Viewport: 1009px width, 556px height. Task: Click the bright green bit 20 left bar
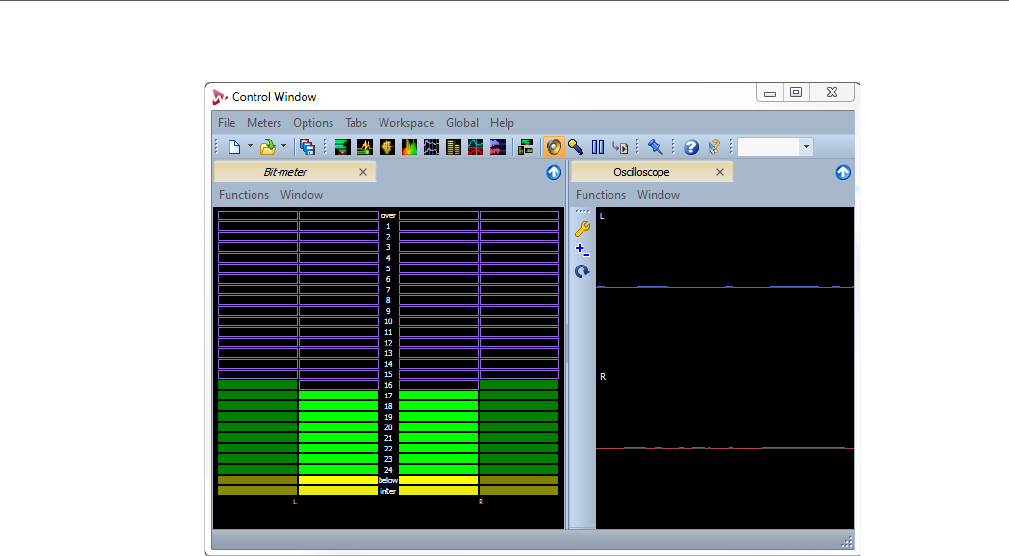coord(338,427)
